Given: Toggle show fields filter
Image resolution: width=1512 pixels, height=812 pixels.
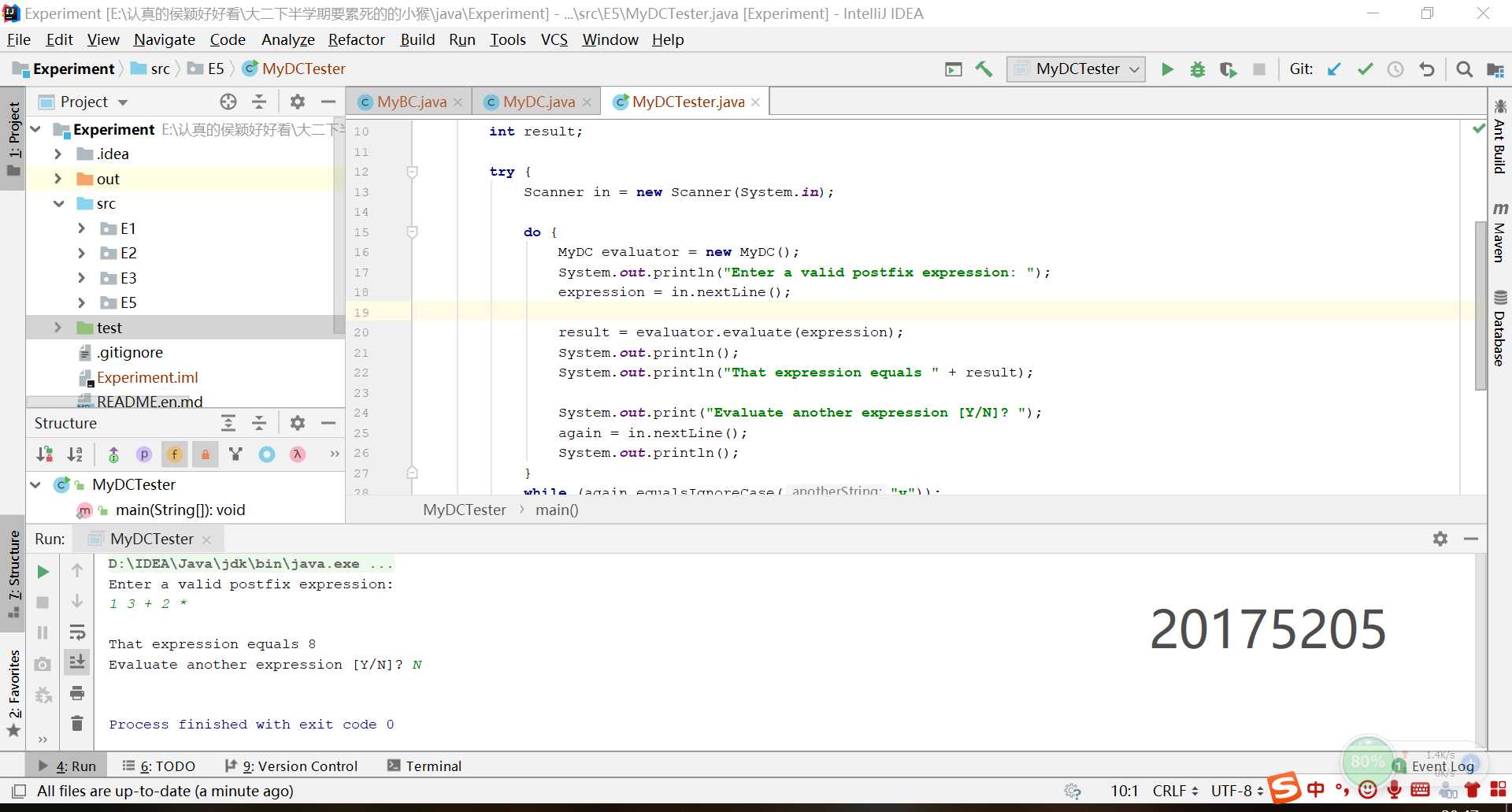Looking at the screenshot, I should coord(175,454).
